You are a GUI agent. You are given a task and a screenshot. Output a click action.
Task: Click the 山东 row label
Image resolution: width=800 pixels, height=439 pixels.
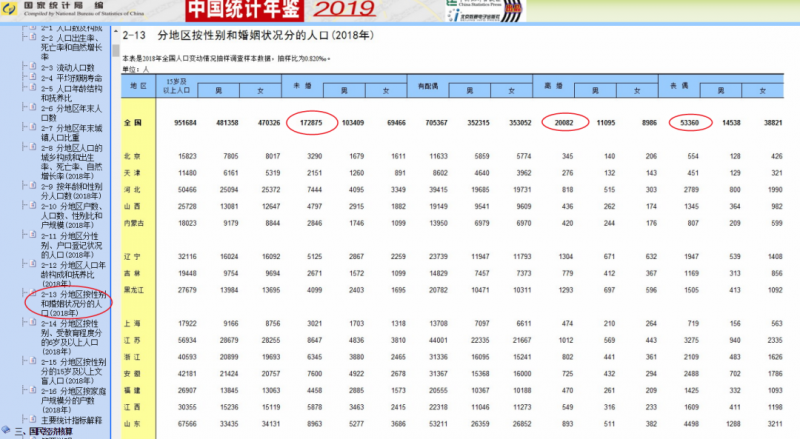[x=132, y=424]
